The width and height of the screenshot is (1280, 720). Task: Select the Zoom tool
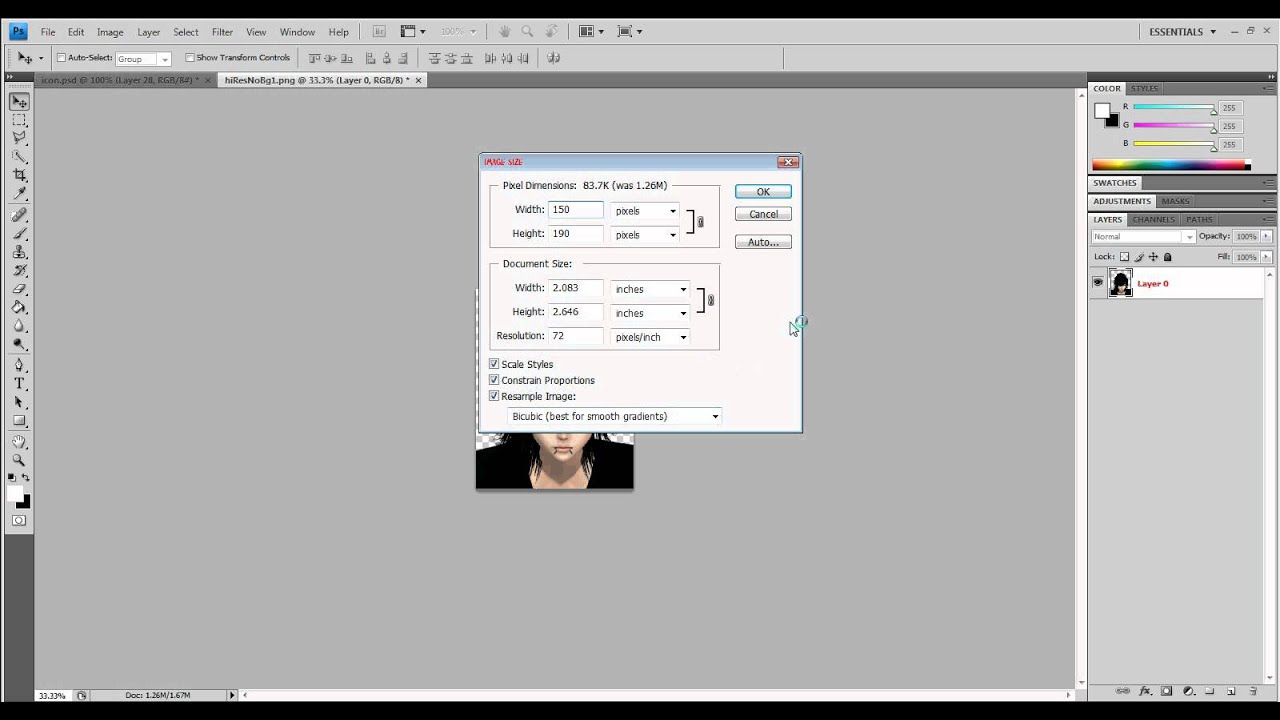click(x=19, y=461)
